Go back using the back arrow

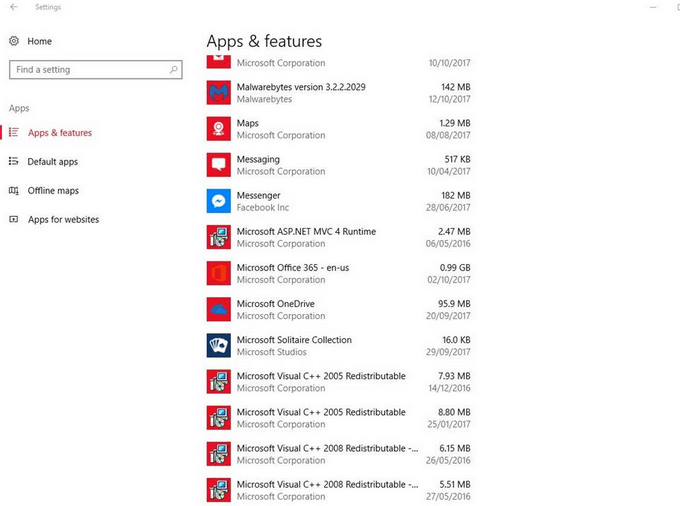14,7
